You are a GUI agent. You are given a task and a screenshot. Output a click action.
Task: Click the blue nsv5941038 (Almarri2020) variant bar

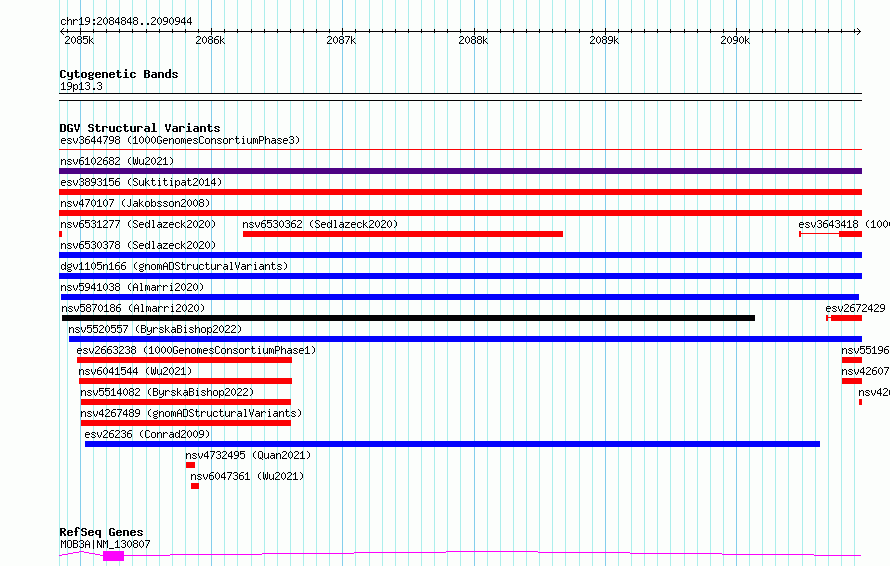460,297
